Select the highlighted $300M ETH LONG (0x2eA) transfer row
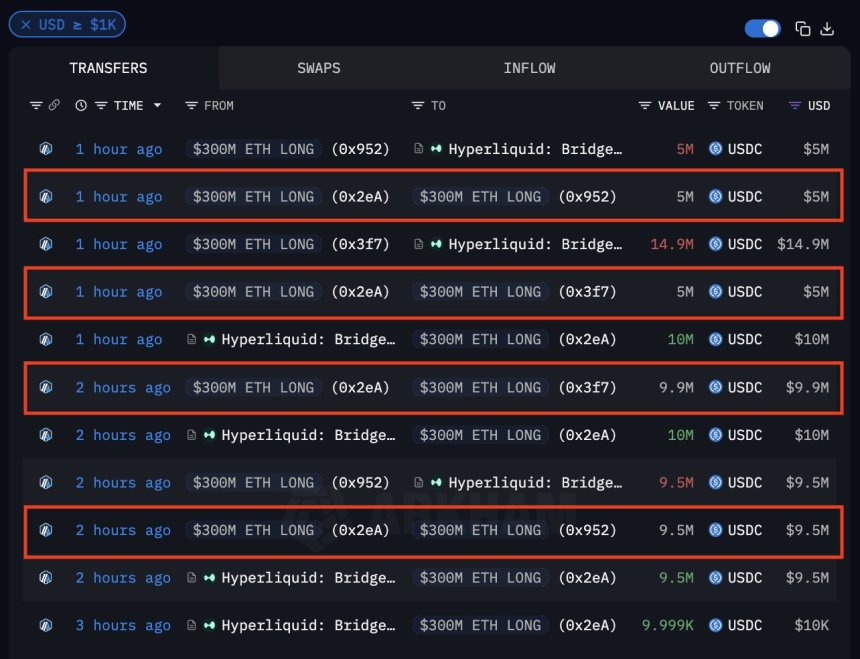Screen dimensions: 860x659 [430, 196]
